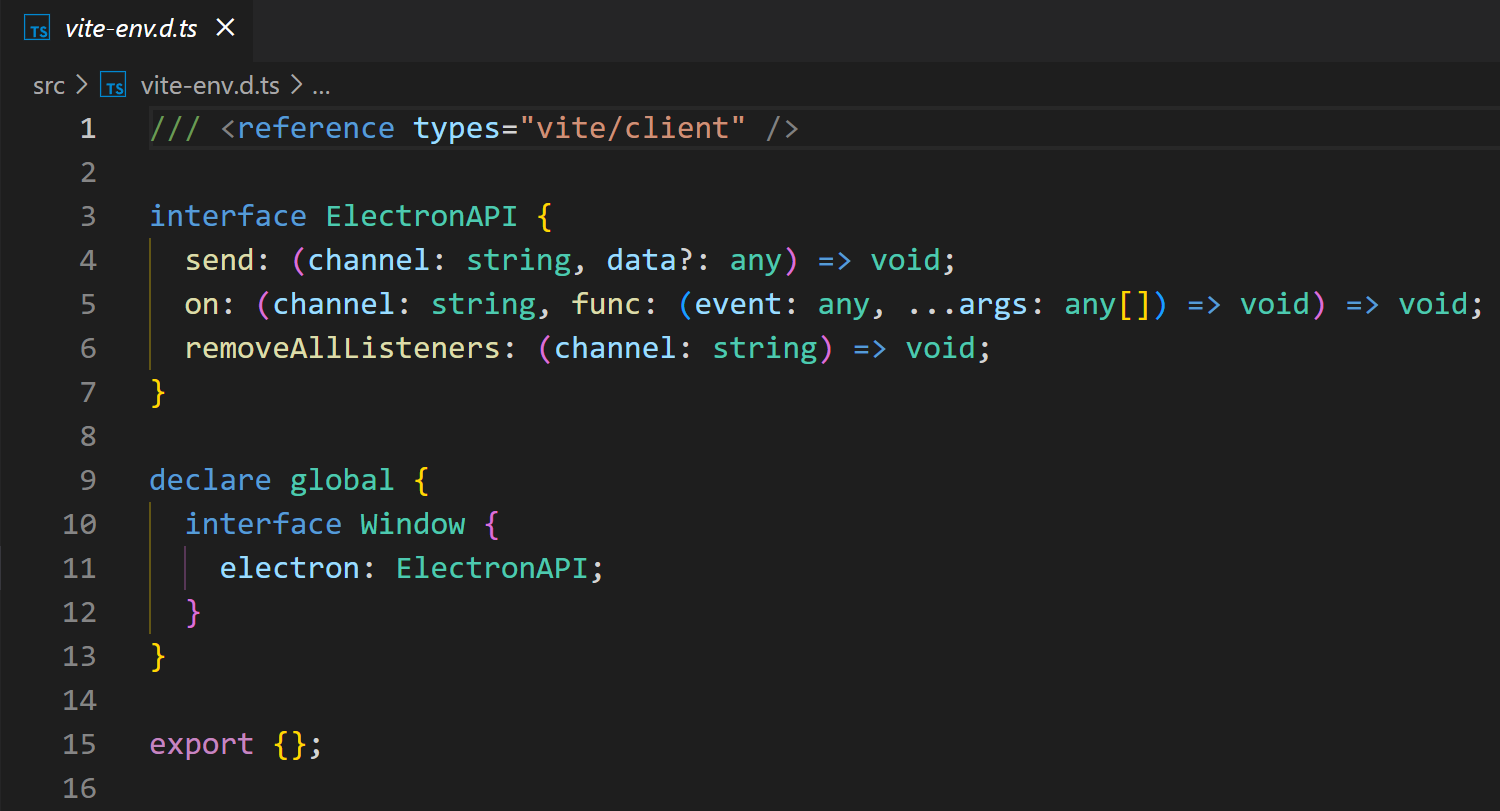Place cursor on the Window interface name
Image resolution: width=1500 pixels, height=811 pixels.
(412, 524)
